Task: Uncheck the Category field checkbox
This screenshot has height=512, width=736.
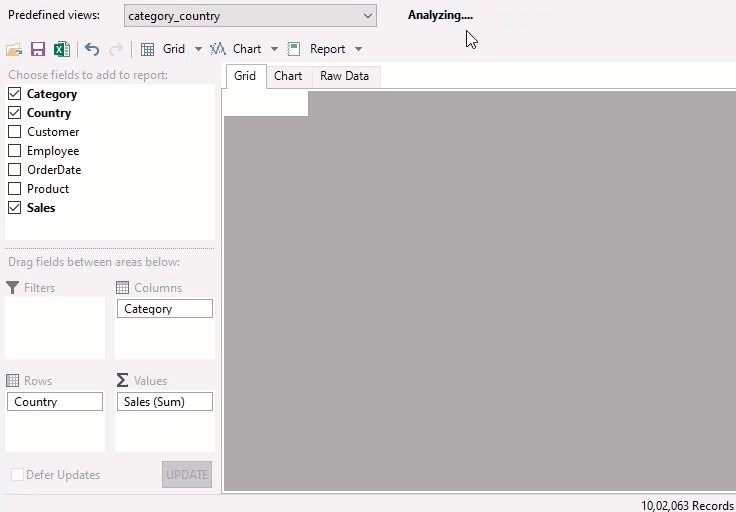Action: 14,94
